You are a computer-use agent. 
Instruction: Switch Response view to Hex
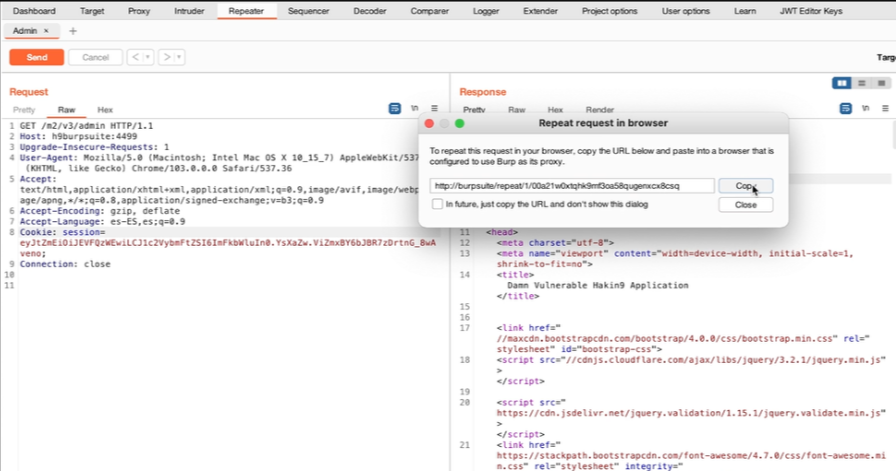click(555, 110)
